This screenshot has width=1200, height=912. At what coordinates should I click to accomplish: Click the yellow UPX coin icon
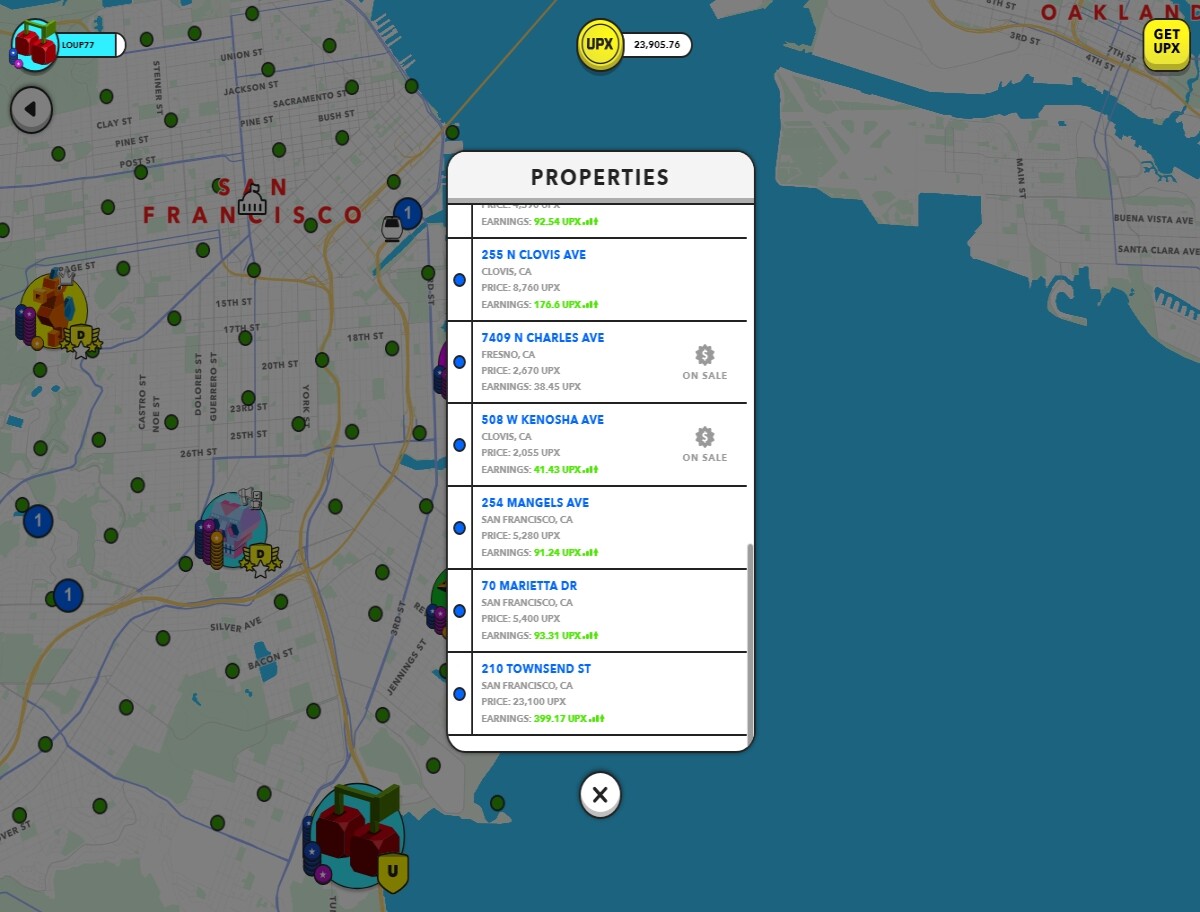(x=600, y=45)
